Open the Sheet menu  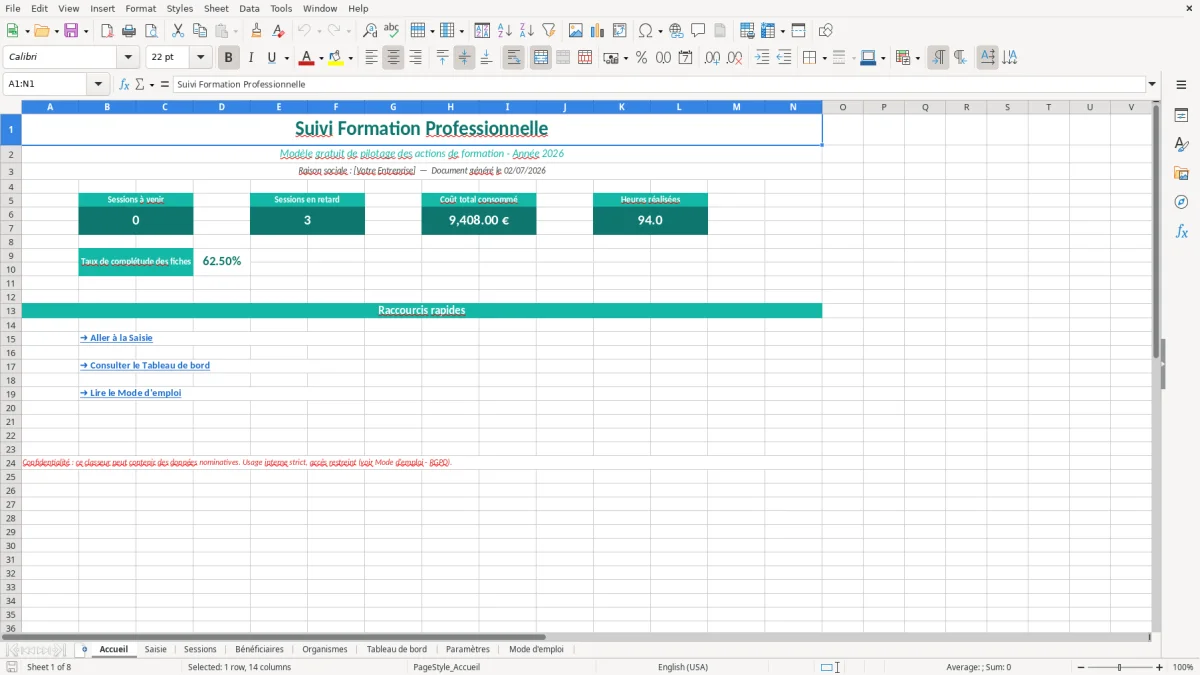coord(216,8)
